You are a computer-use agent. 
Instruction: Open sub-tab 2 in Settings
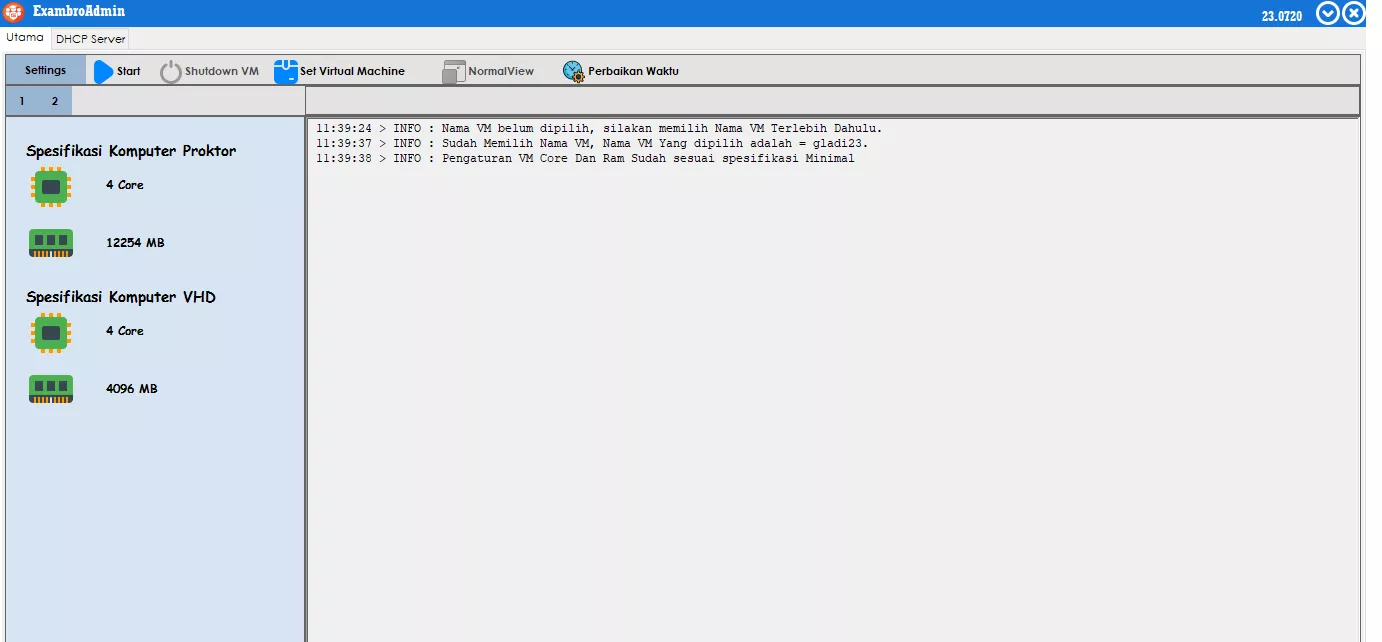click(55, 100)
